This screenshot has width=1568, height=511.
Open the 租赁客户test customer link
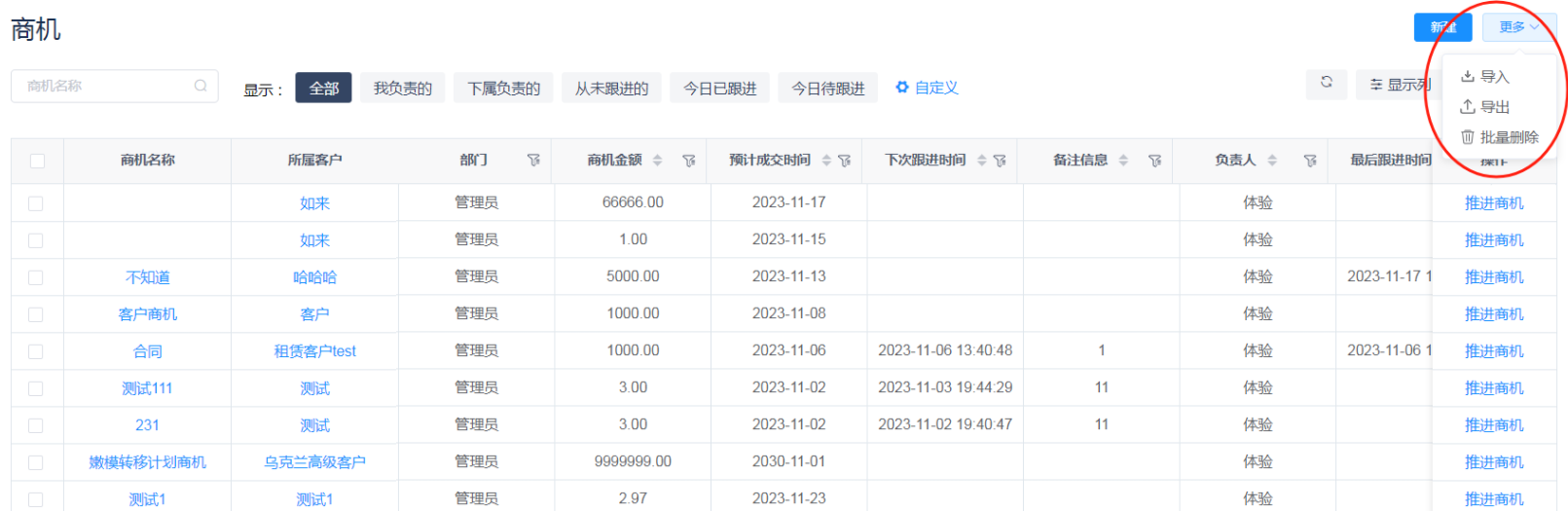point(314,351)
